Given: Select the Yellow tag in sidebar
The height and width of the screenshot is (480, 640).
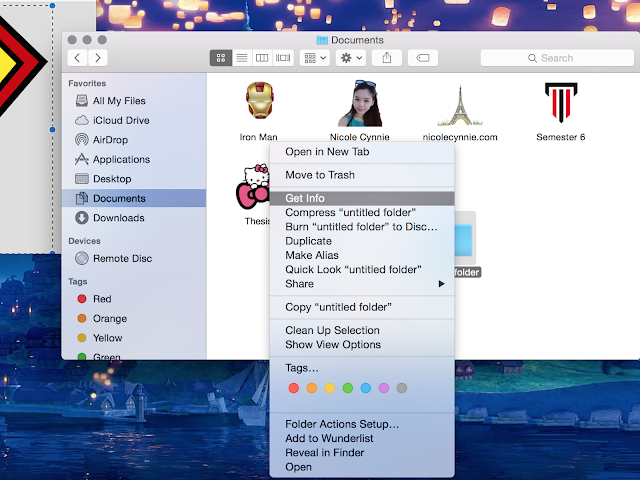Looking at the screenshot, I should (134, 338).
